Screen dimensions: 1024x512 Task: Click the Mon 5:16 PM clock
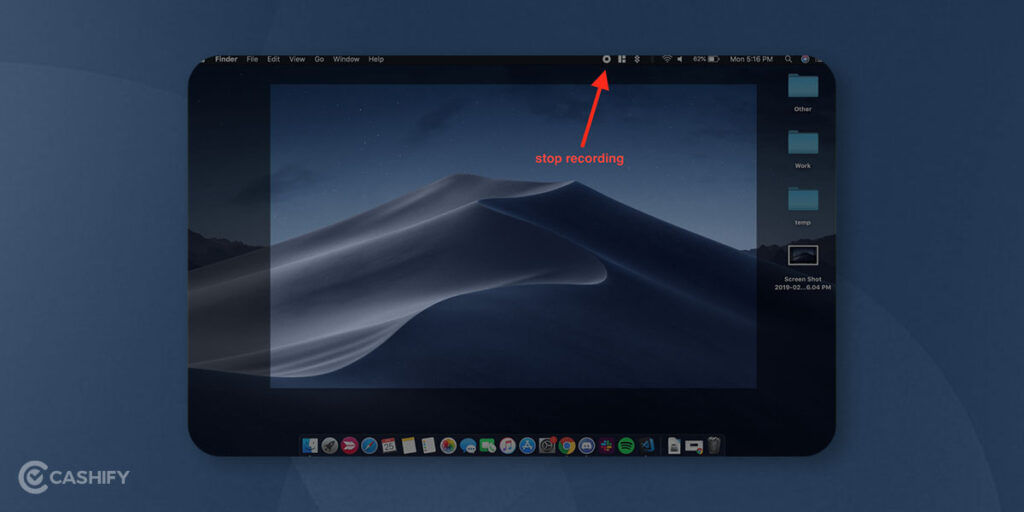pos(751,59)
